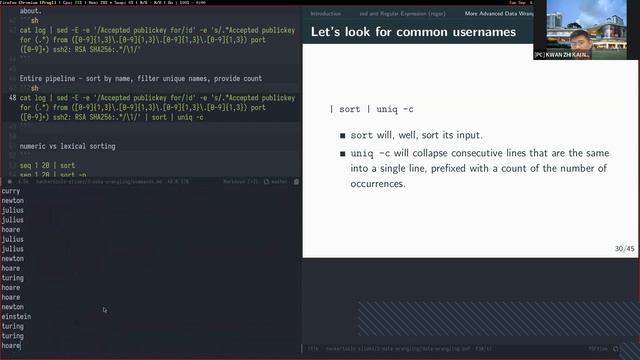
Task: Click the buffer status dot in the editor modeline
Action: (x=9, y=182)
